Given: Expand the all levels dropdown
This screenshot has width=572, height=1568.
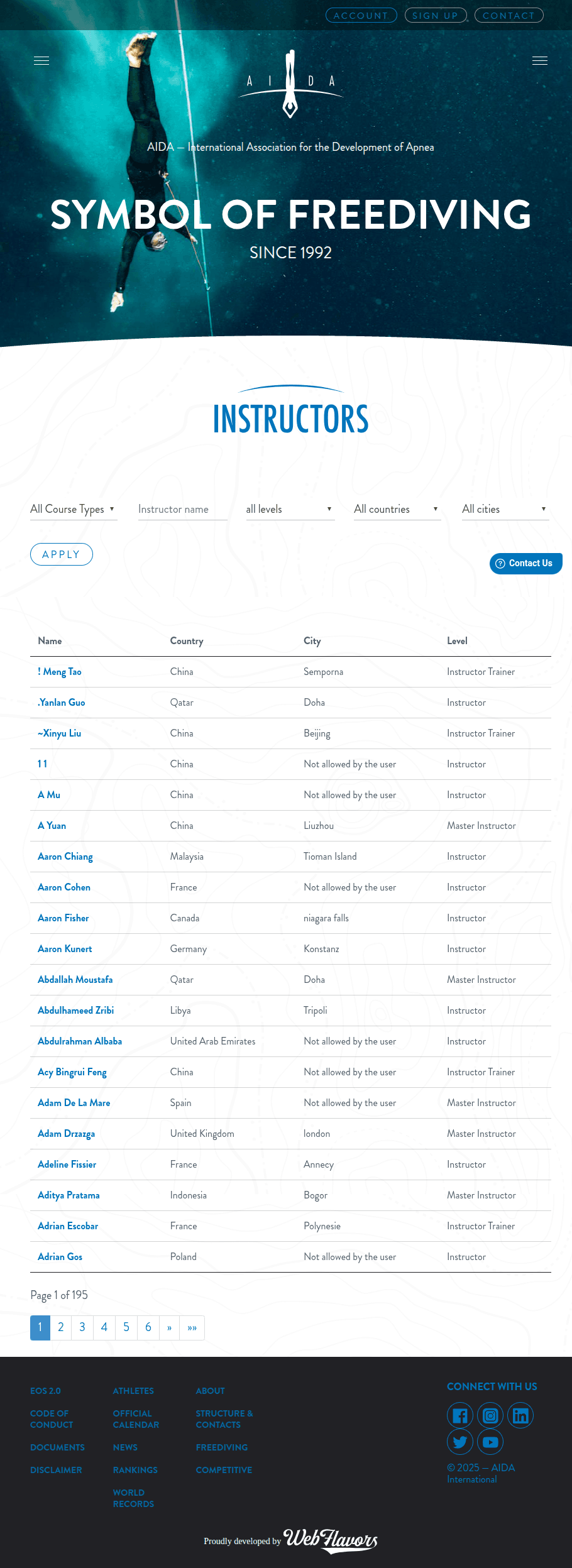Looking at the screenshot, I should (x=290, y=509).
